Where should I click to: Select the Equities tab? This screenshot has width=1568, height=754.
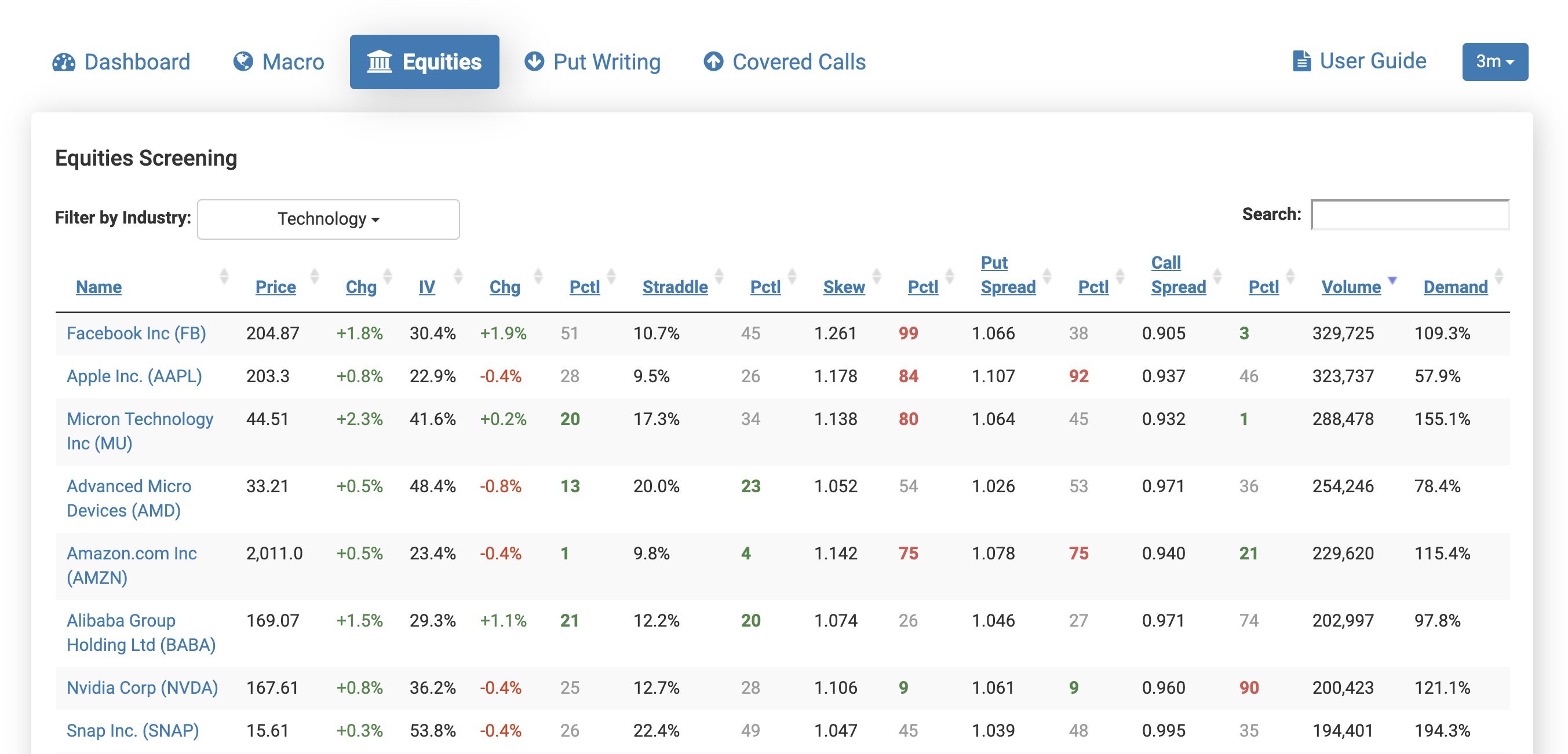click(x=424, y=62)
